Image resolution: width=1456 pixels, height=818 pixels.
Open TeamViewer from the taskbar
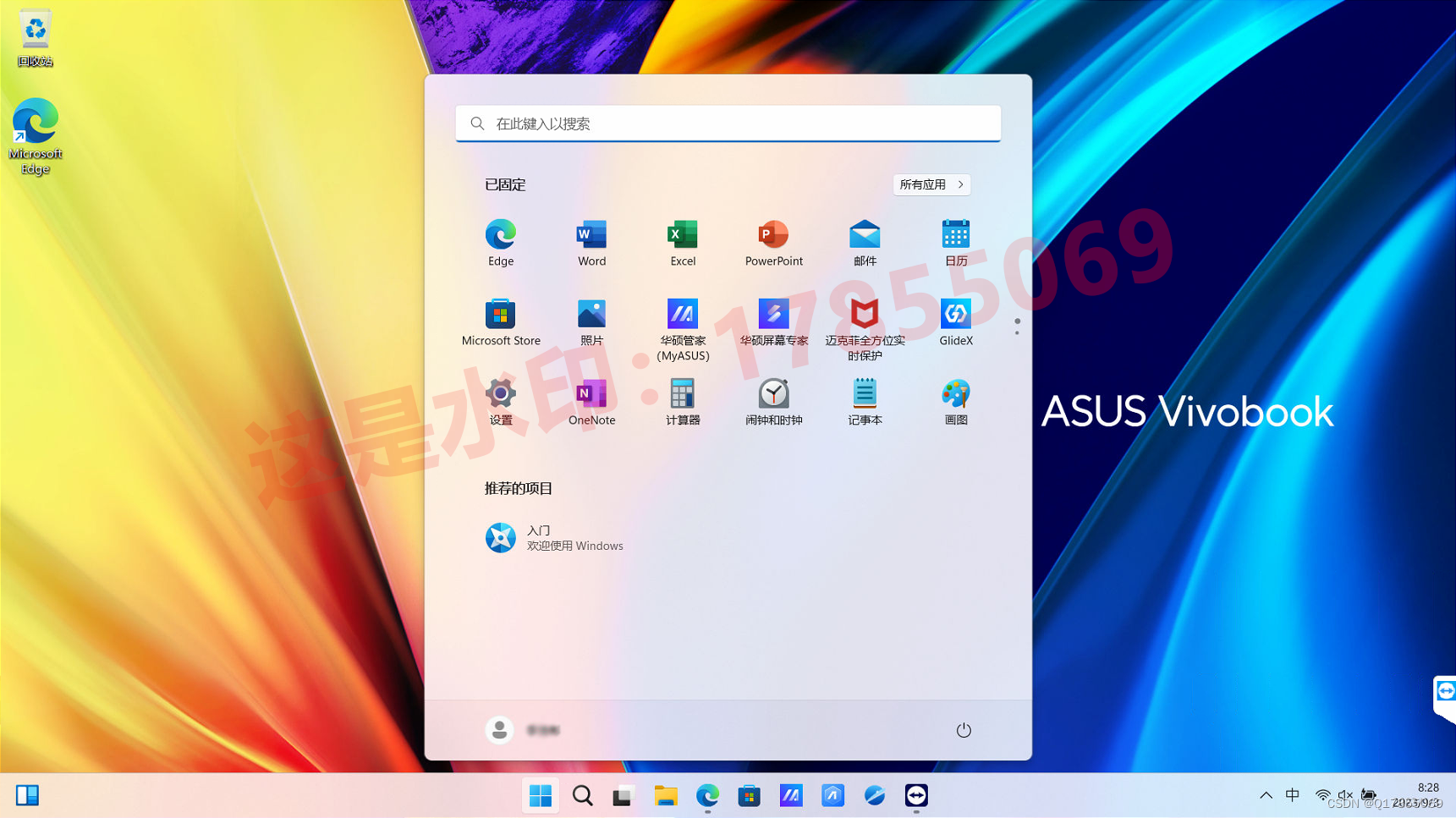click(916, 795)
